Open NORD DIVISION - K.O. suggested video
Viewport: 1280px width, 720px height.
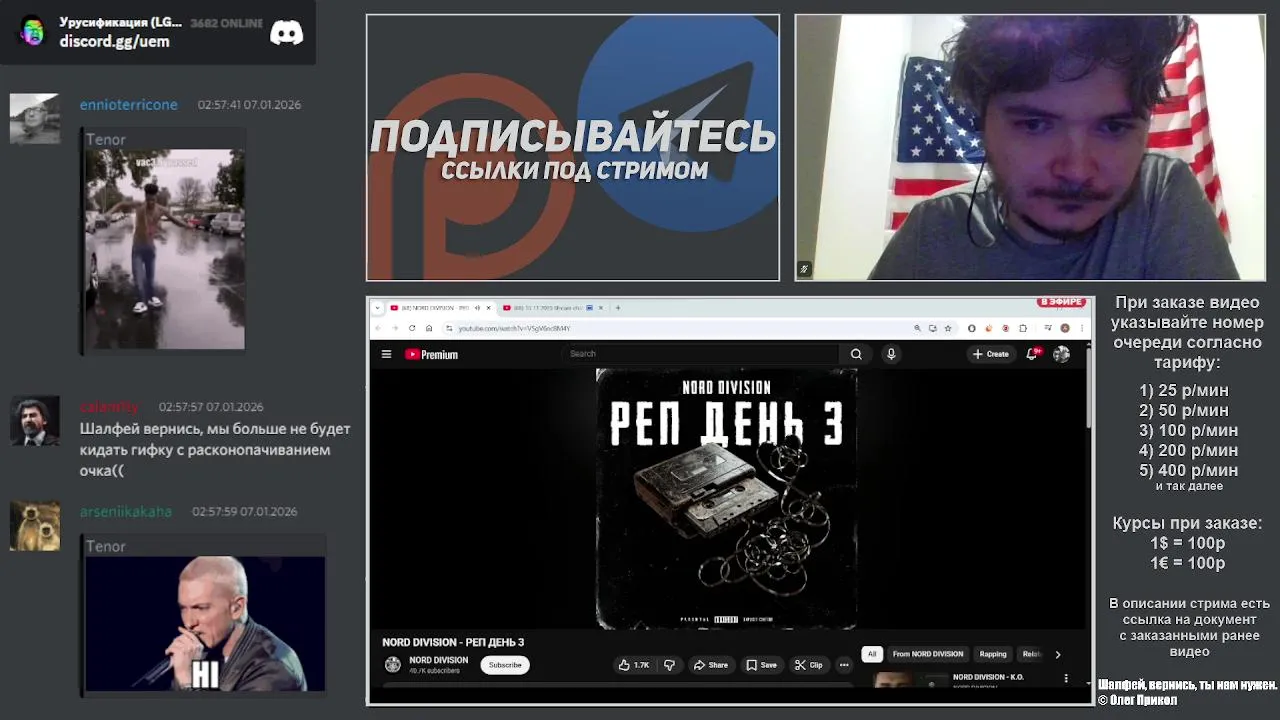(988, 677)
